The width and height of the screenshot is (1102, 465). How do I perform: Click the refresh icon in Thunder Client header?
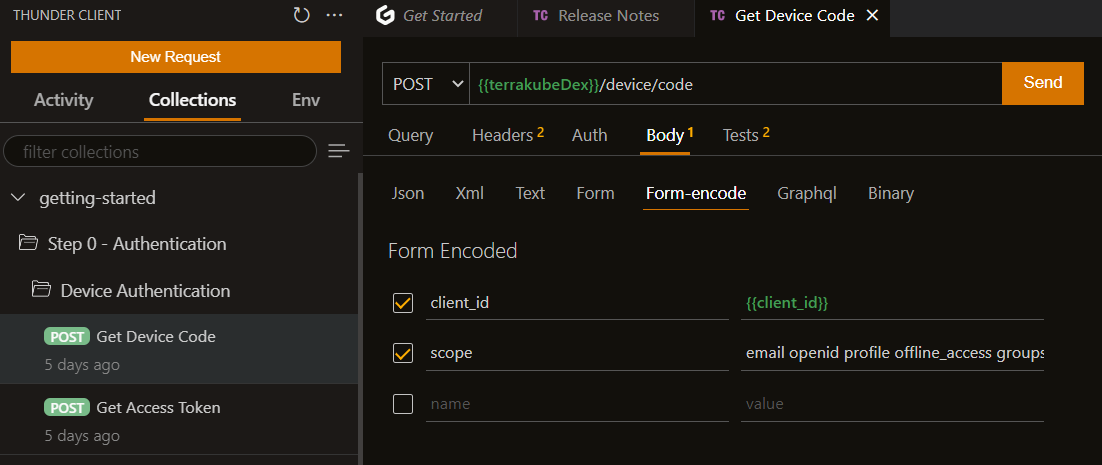pyautogui.click(x=301, y=15)
